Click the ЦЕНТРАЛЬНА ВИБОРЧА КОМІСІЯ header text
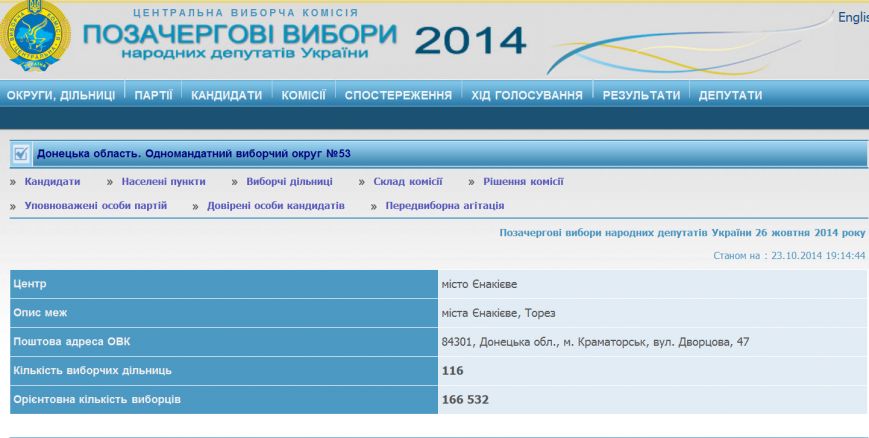The height and width of the screenshot is (438, 869). [246, 12]
